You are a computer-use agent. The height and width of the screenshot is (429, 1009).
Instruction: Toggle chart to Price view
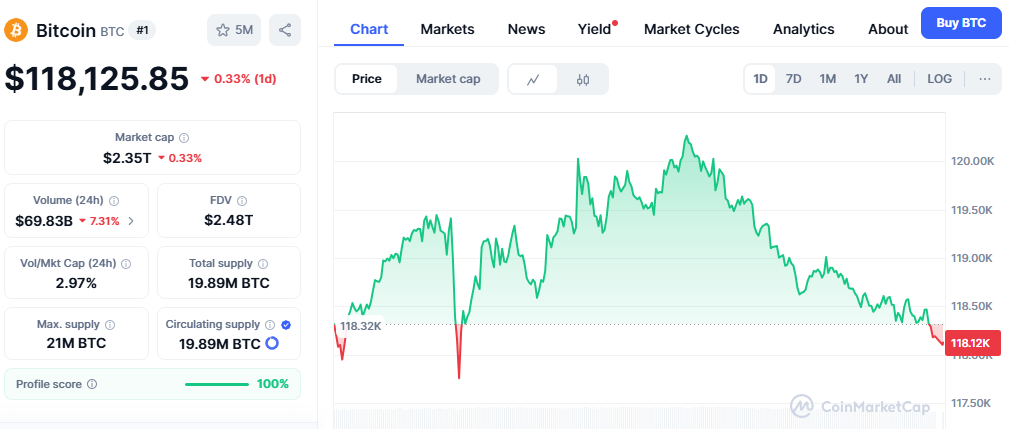[366, 79]
